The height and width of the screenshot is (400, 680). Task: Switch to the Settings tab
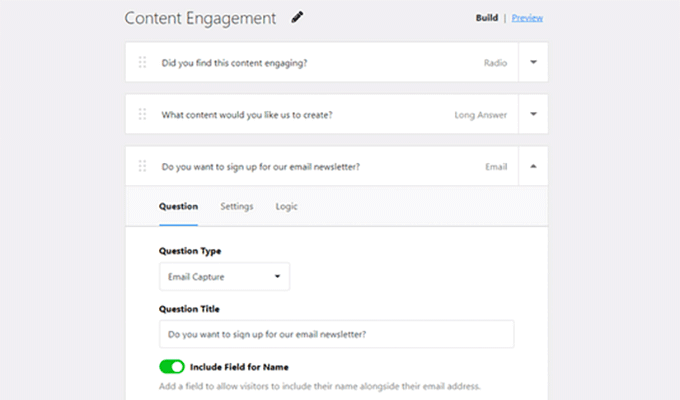(236, 207)
